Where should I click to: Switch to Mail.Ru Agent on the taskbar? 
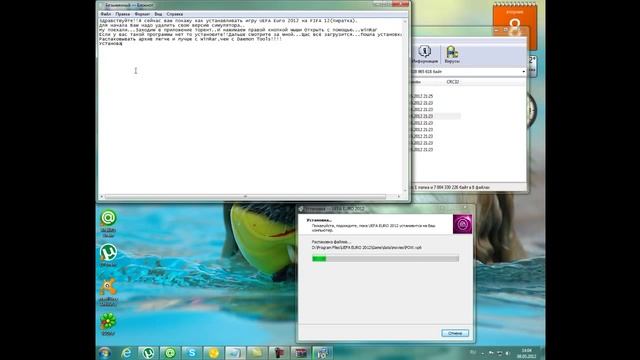pos(169,353)
